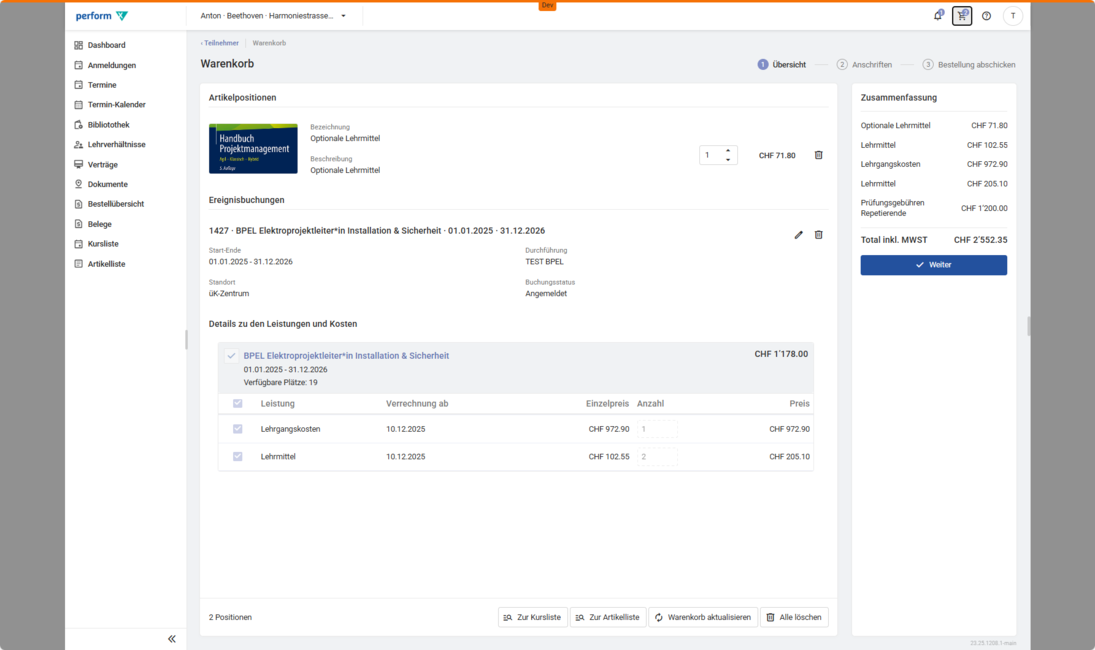The width and height of the screenshot is (1095, 650).
Task: Toggle the Lehrgangskosten checkbox
Action: point(237,429)
